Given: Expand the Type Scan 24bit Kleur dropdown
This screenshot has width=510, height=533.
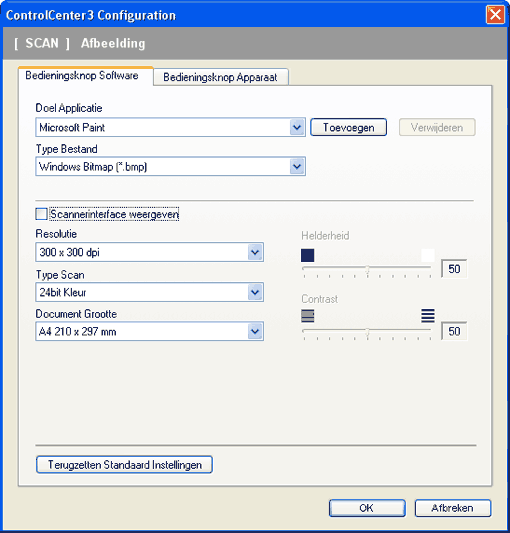Looking at the screenshot, I should pyautogui.click(x=255, y=292).
